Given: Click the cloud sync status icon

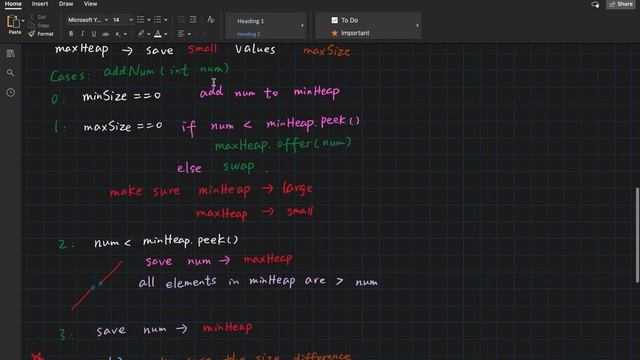Looking at the screenshot, I should tap(595, 4).
